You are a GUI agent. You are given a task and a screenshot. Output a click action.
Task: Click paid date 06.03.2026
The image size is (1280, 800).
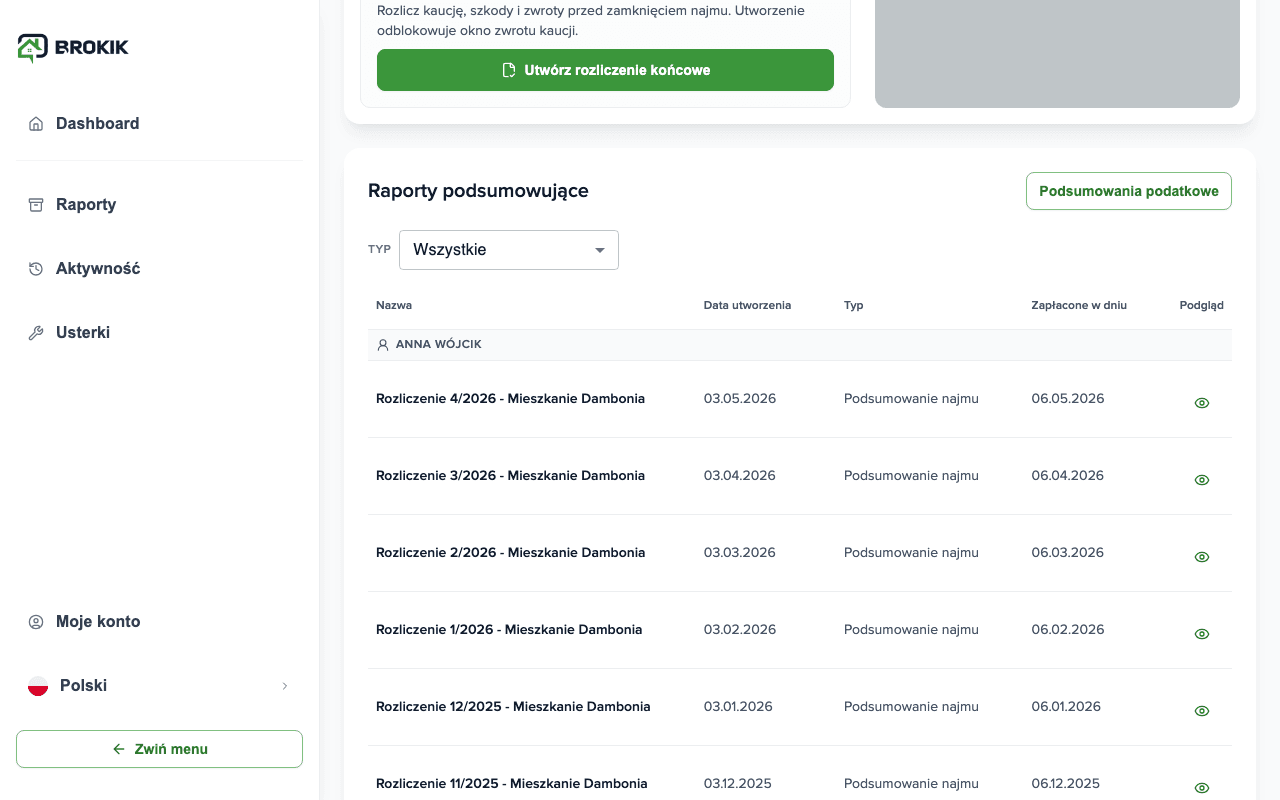pos(1068,553)
